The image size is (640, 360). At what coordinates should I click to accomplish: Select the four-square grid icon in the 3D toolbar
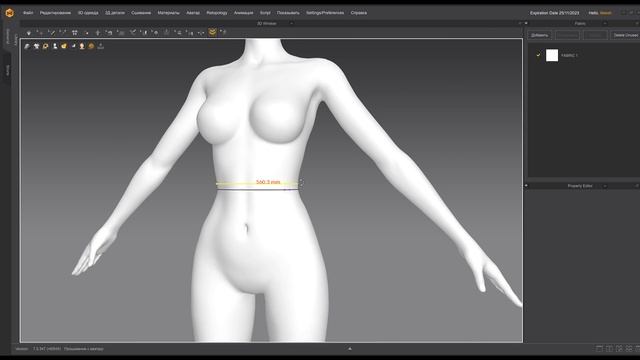click(75, 32)
